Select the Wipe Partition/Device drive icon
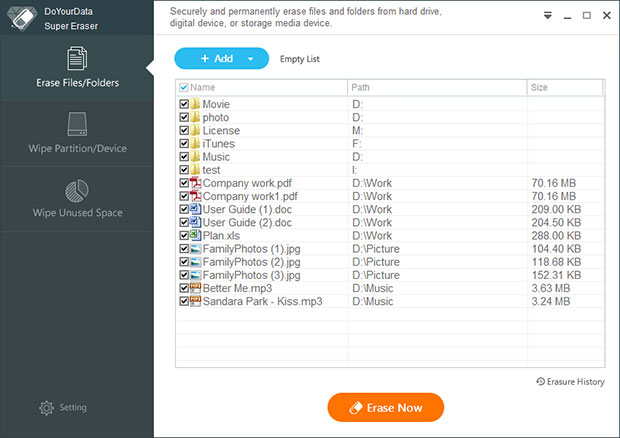 [x=77, y=124]
